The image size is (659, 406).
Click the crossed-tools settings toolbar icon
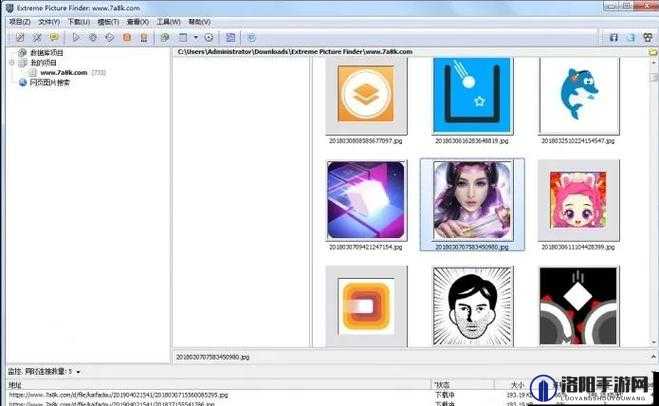coord(37,37)
